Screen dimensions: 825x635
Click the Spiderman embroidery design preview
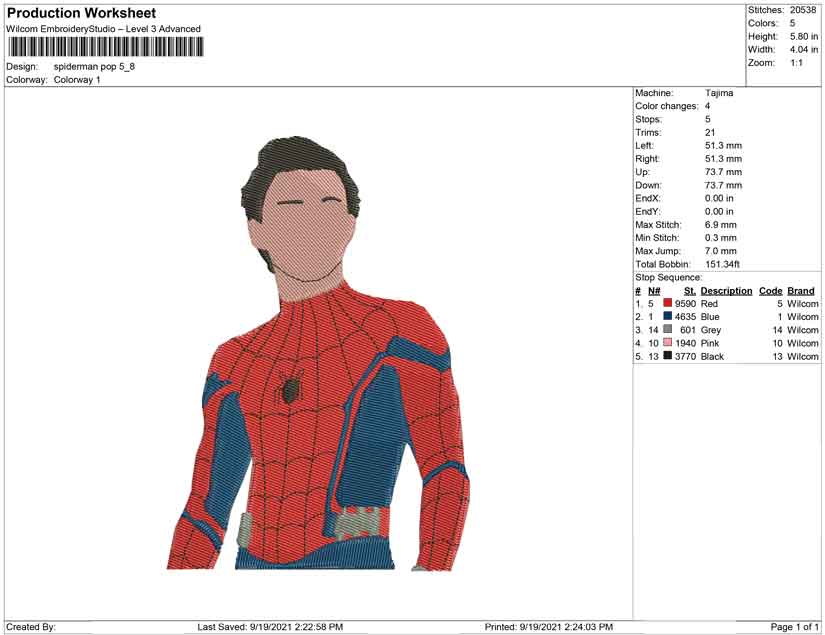point(318,353)
